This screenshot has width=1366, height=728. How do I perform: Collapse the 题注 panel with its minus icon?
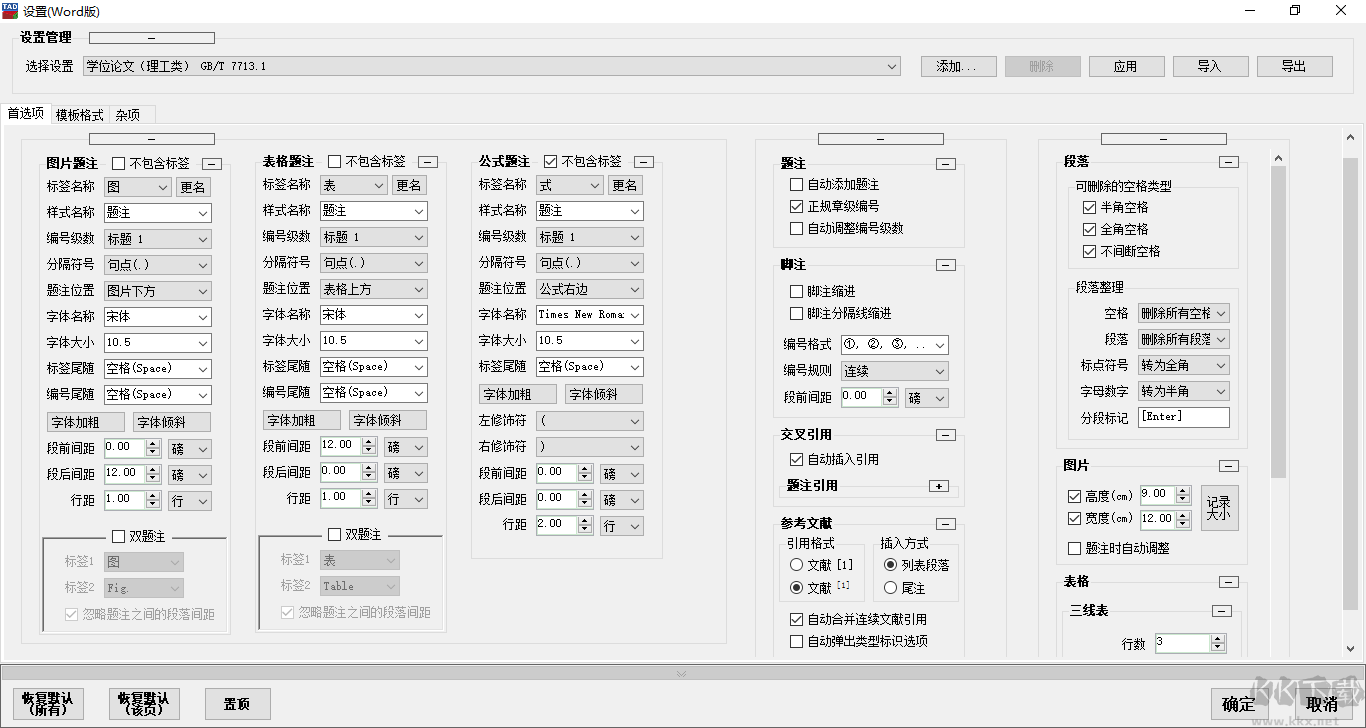pyautogui.click(x=946, y=163)
